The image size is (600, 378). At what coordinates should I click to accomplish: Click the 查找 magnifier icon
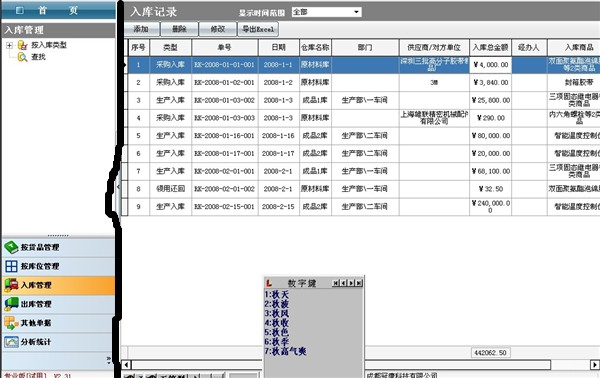click(x=23, y=57)
